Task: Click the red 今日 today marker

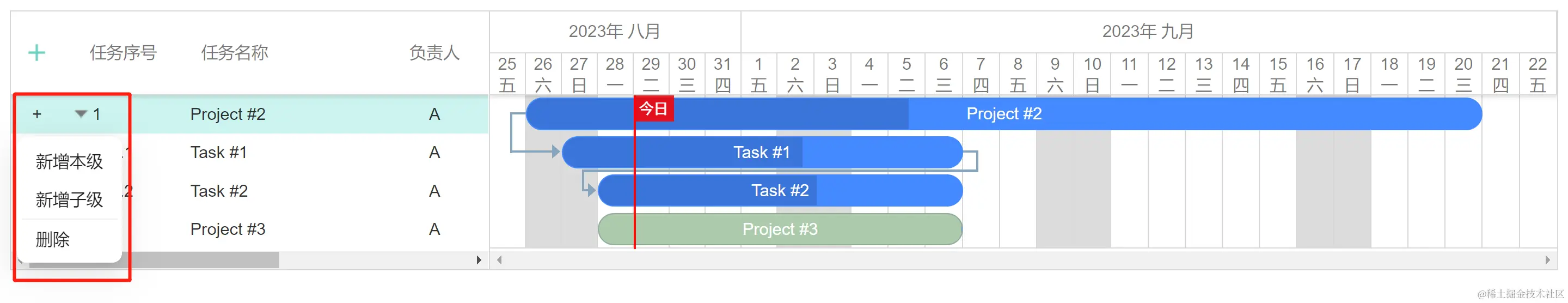Action: [x=653, y=109]
